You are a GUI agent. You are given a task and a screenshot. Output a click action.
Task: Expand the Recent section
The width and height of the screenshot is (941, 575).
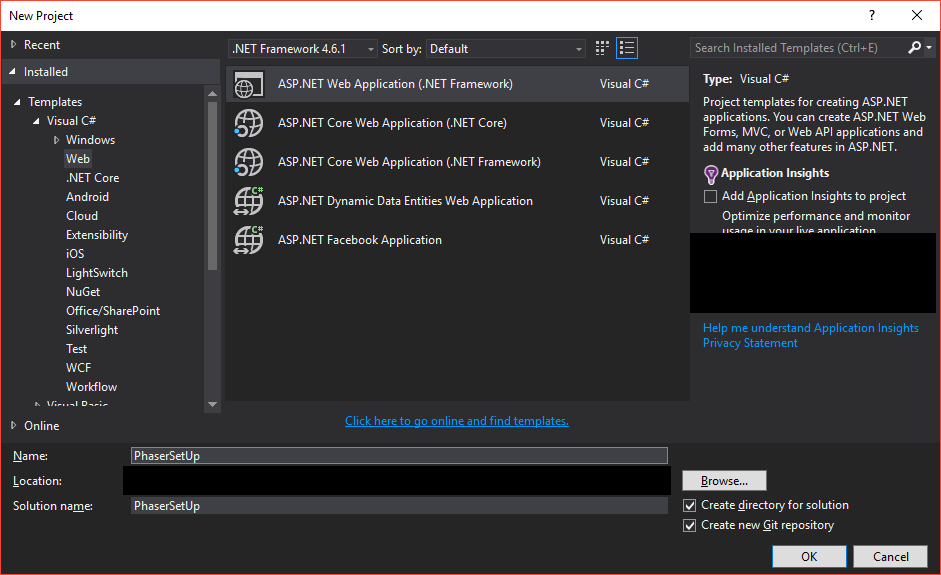14,44
